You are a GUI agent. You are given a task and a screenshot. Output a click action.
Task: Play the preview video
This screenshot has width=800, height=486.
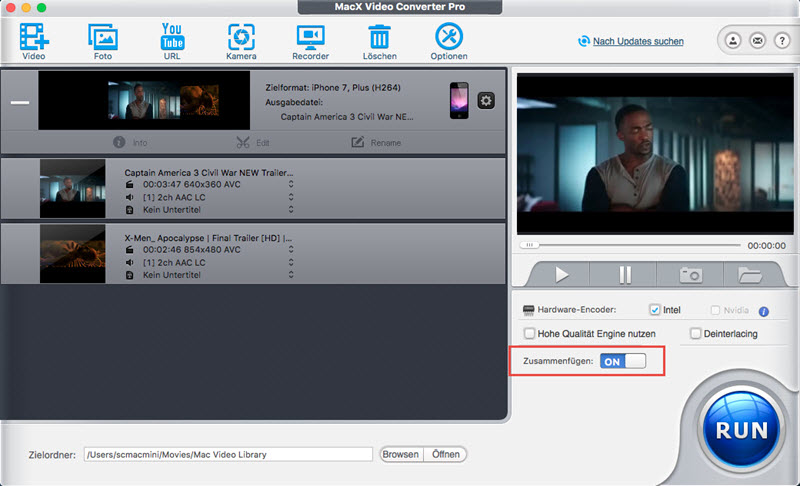tap(561, 275)
